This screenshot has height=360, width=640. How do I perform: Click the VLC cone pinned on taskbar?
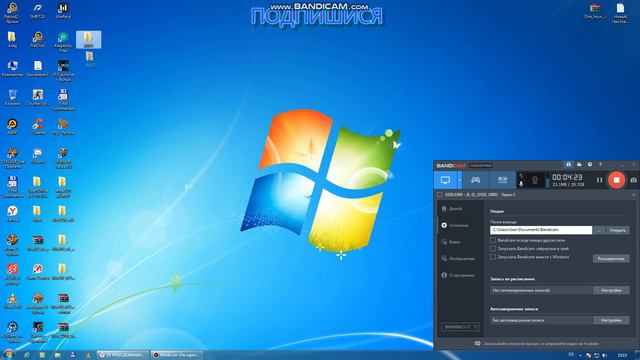coord(88,355)
